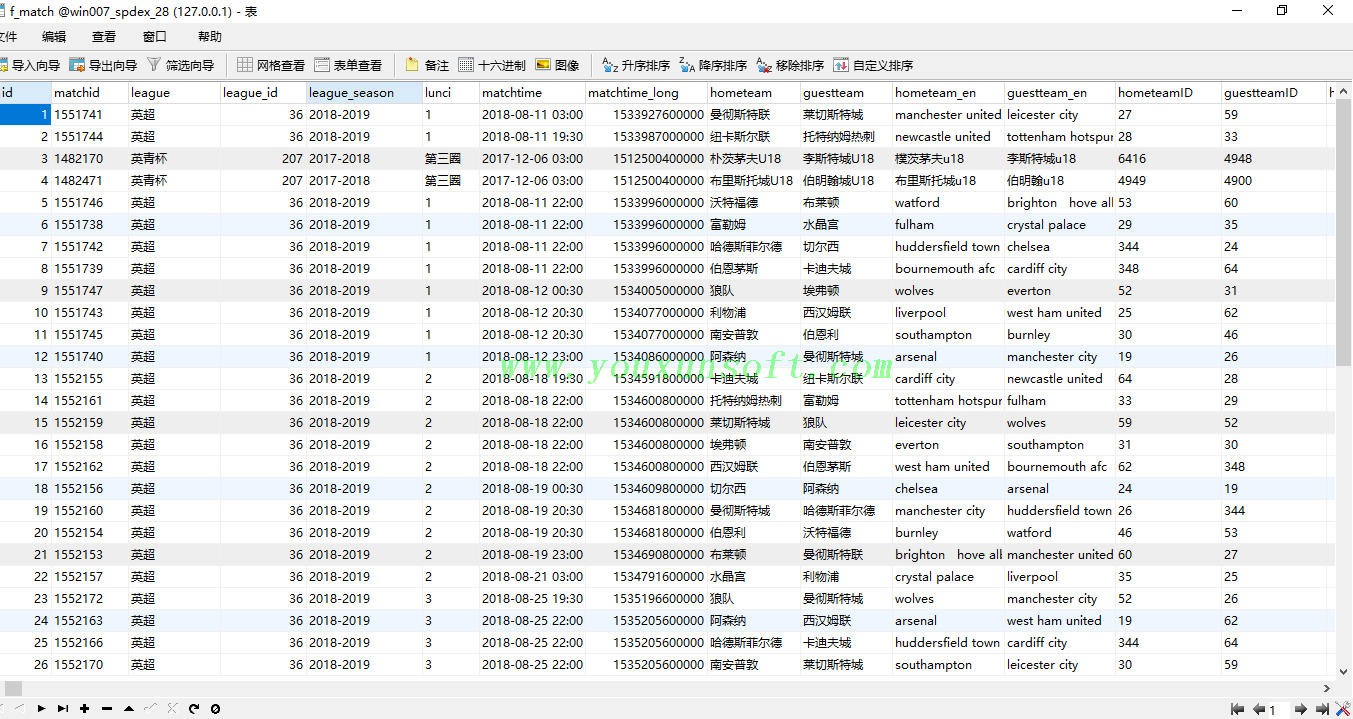
Task: Click 移除排序 to remove sorting
Action: point(790,65)
